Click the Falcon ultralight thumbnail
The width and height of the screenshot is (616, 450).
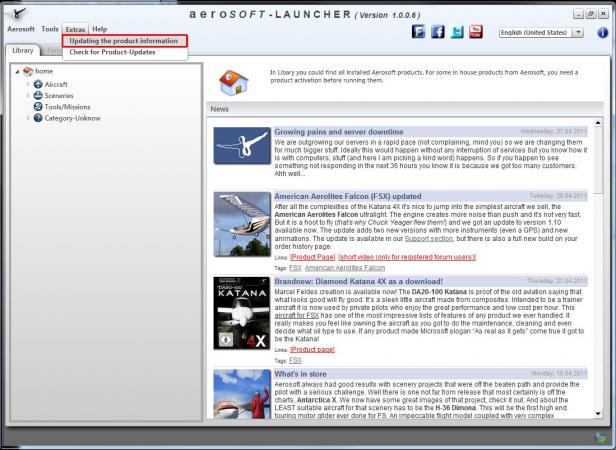(x=242, y=224)
